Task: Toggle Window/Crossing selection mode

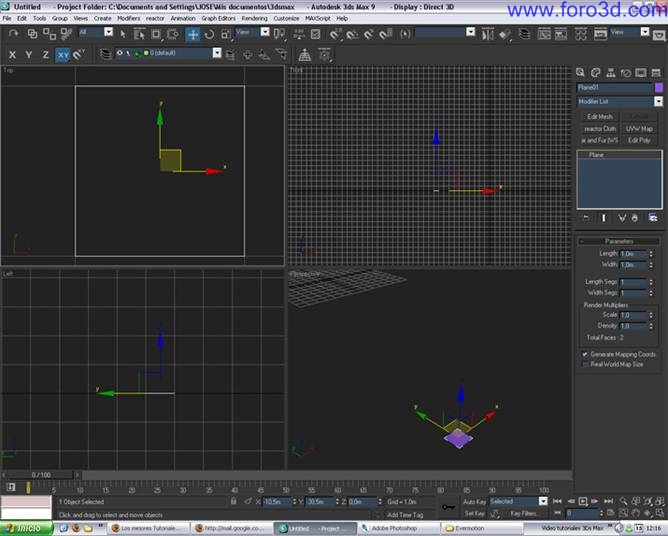Action: 173,34
